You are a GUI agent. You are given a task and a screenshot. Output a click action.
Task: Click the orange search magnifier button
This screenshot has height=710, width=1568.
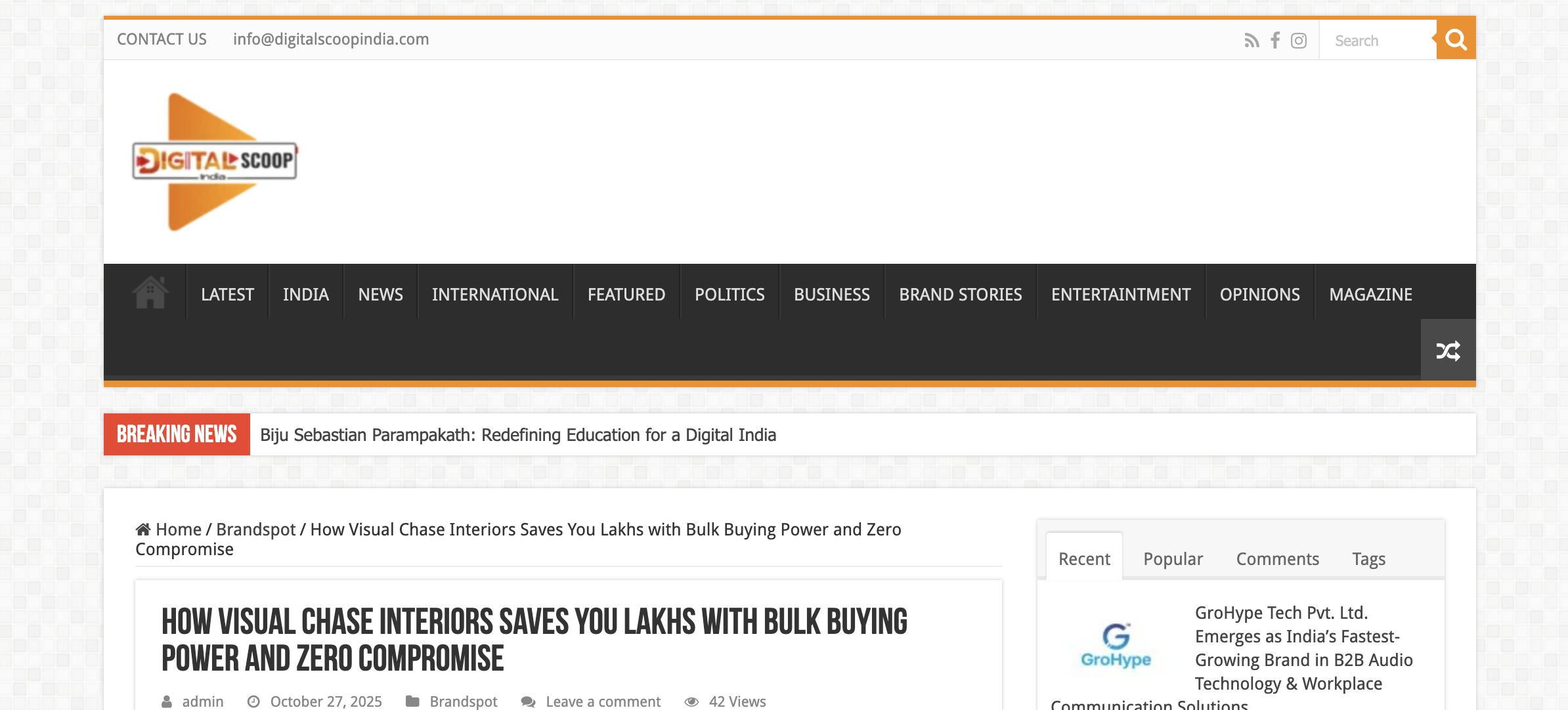point(1456,39)
